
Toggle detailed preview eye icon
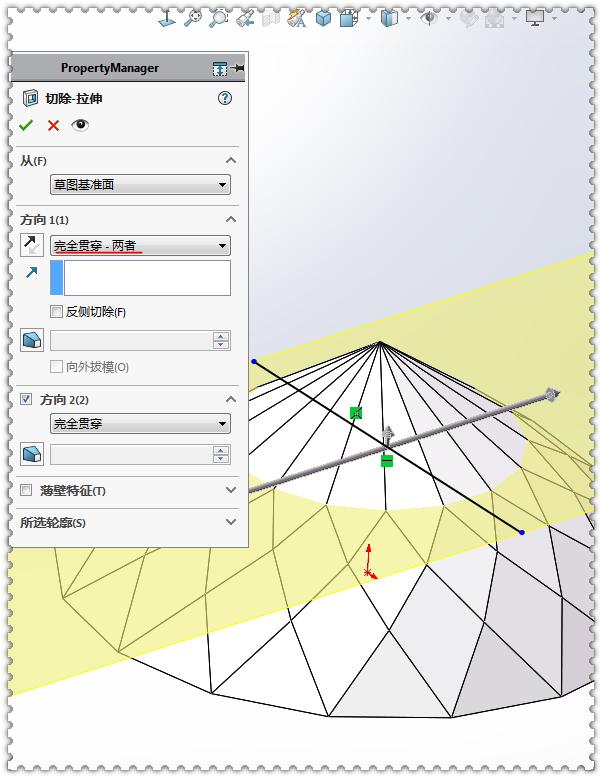[80, 125]
